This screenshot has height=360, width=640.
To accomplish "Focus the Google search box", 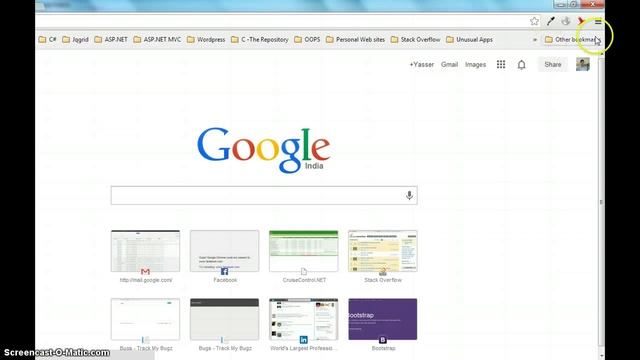I will (264, 196).
